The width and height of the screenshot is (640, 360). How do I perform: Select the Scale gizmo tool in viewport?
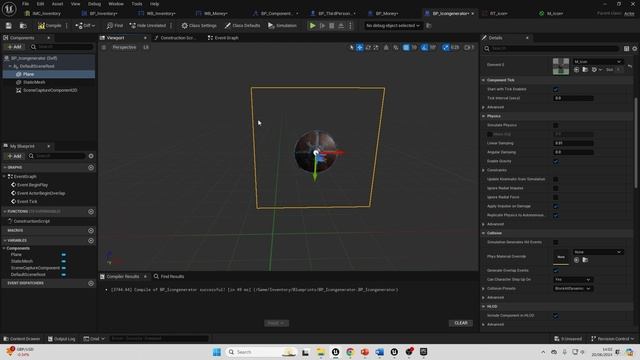click(376, 47)
